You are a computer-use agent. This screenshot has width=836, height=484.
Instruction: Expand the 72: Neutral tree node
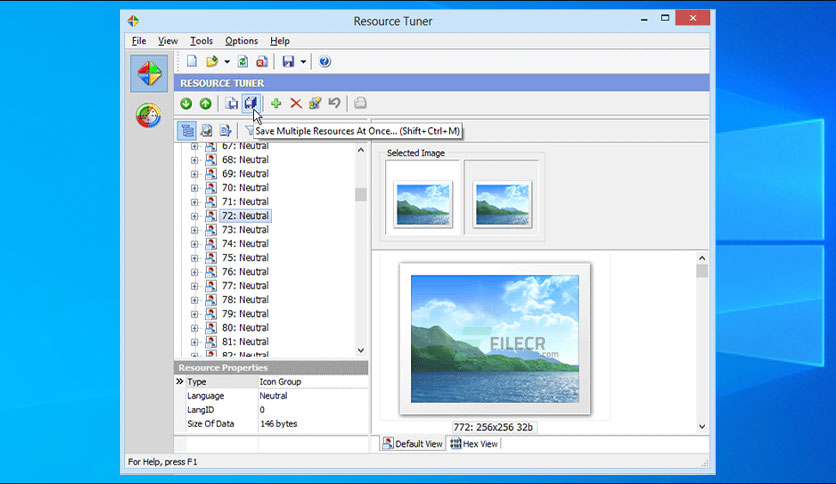[x=195, y=216]
